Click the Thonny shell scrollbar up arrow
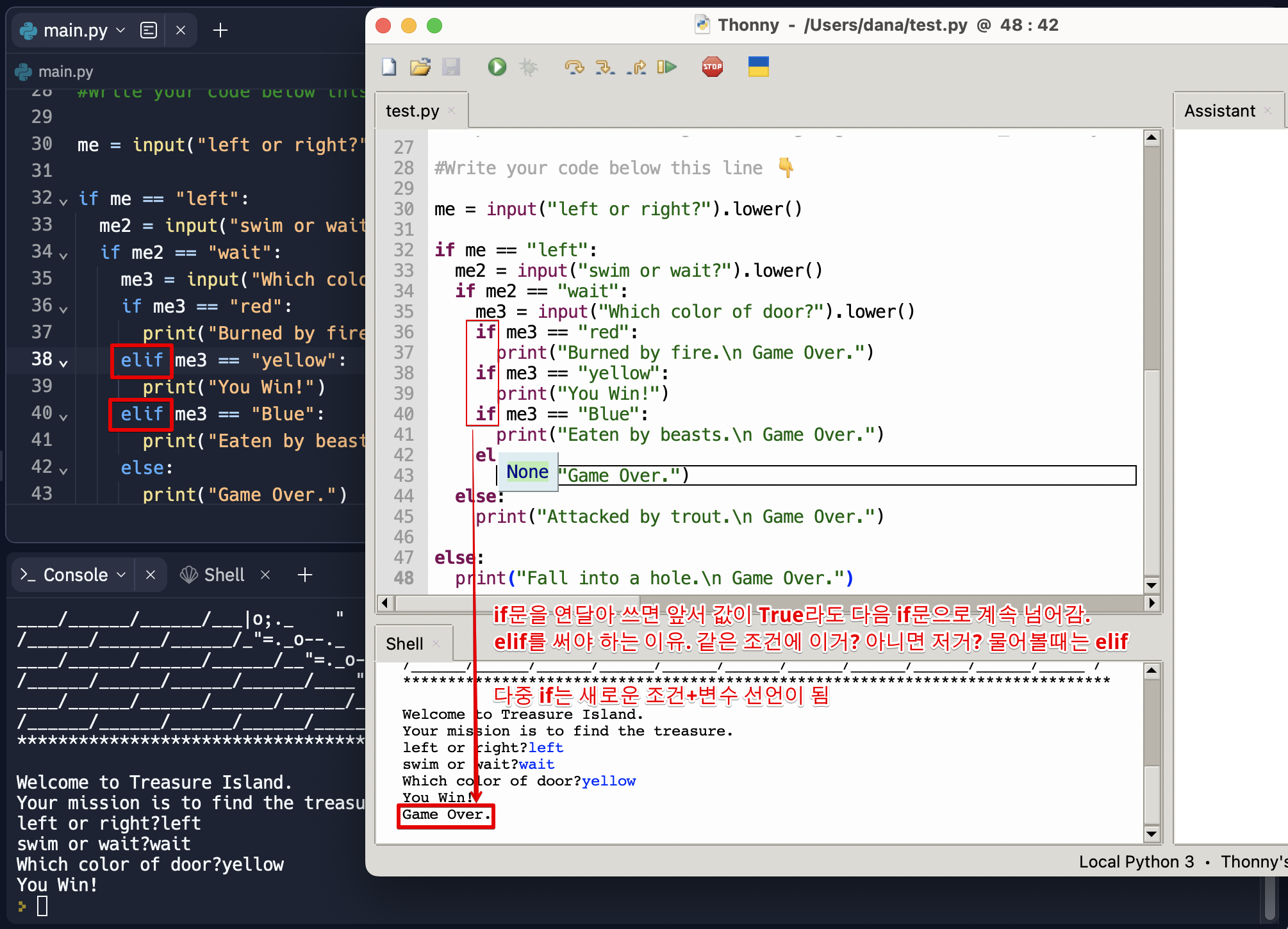1288x929 pixels. (1152, 671)
